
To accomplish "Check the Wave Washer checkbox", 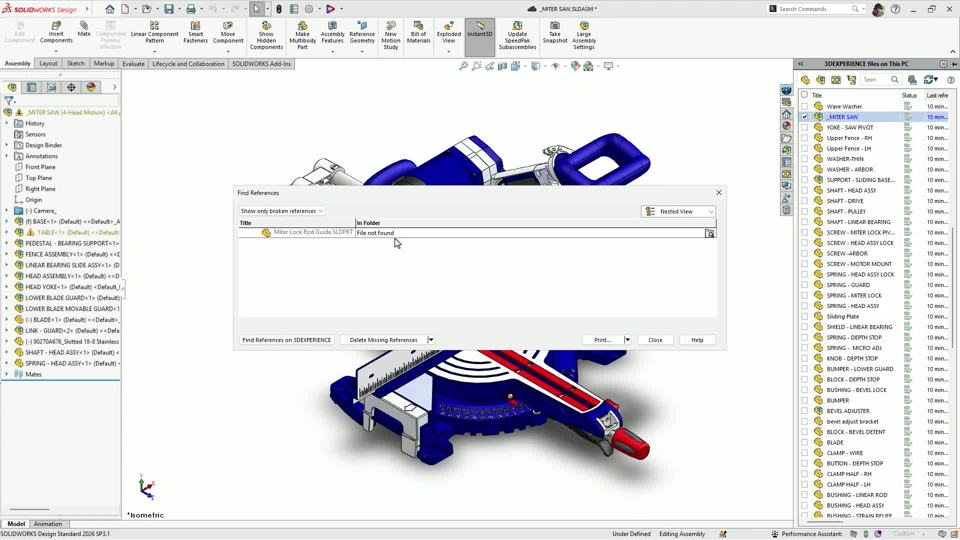I will click(x=804, y=106).
